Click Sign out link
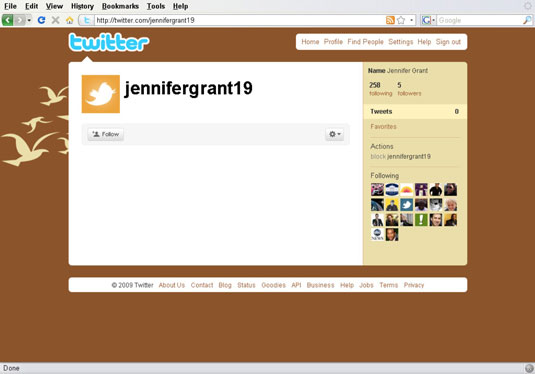This screenshot has height=374, width=535. [x=448, y=42]
